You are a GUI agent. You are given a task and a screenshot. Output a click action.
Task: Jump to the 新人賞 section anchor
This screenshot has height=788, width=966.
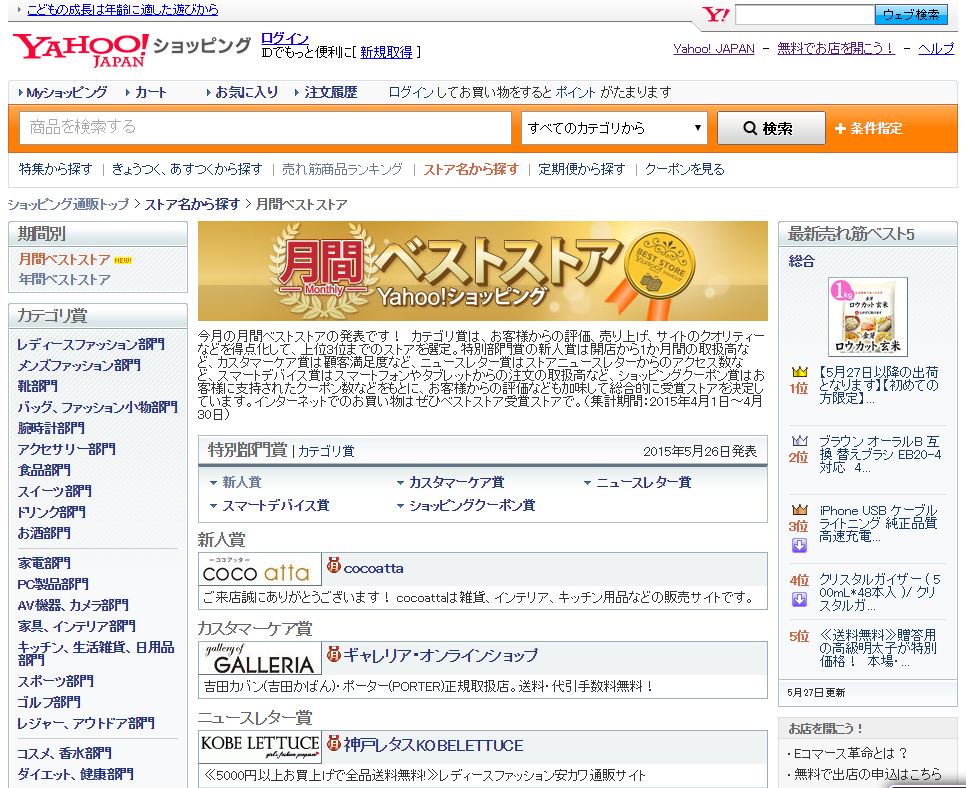[241, 482]
